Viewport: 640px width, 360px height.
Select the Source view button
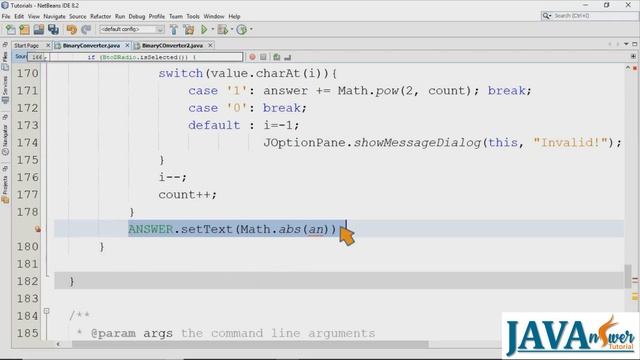click(x=20, y=57)
